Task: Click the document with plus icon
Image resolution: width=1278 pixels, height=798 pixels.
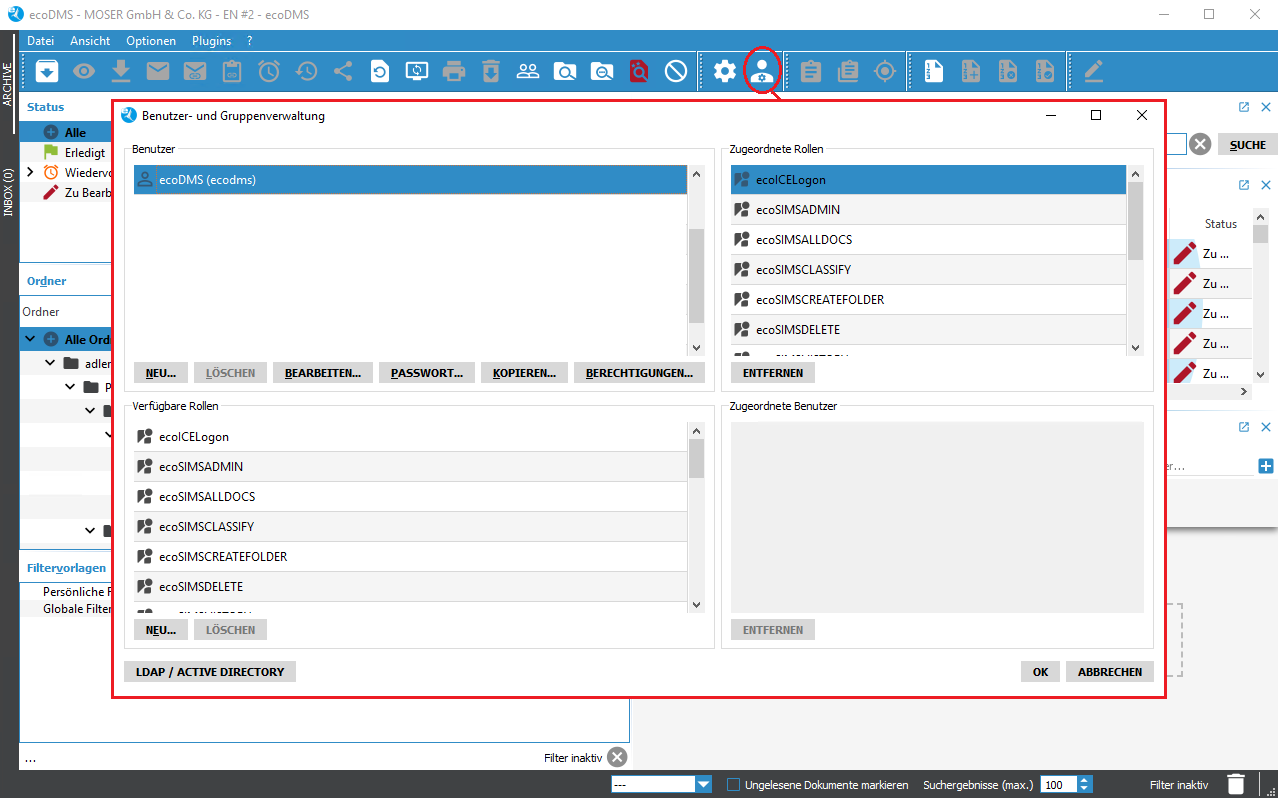Action: (x=971, y=71)
